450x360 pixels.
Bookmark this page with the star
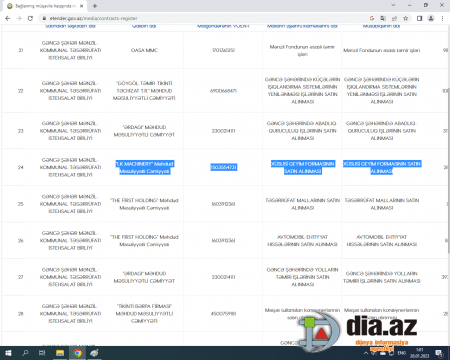tap(406, 18)
